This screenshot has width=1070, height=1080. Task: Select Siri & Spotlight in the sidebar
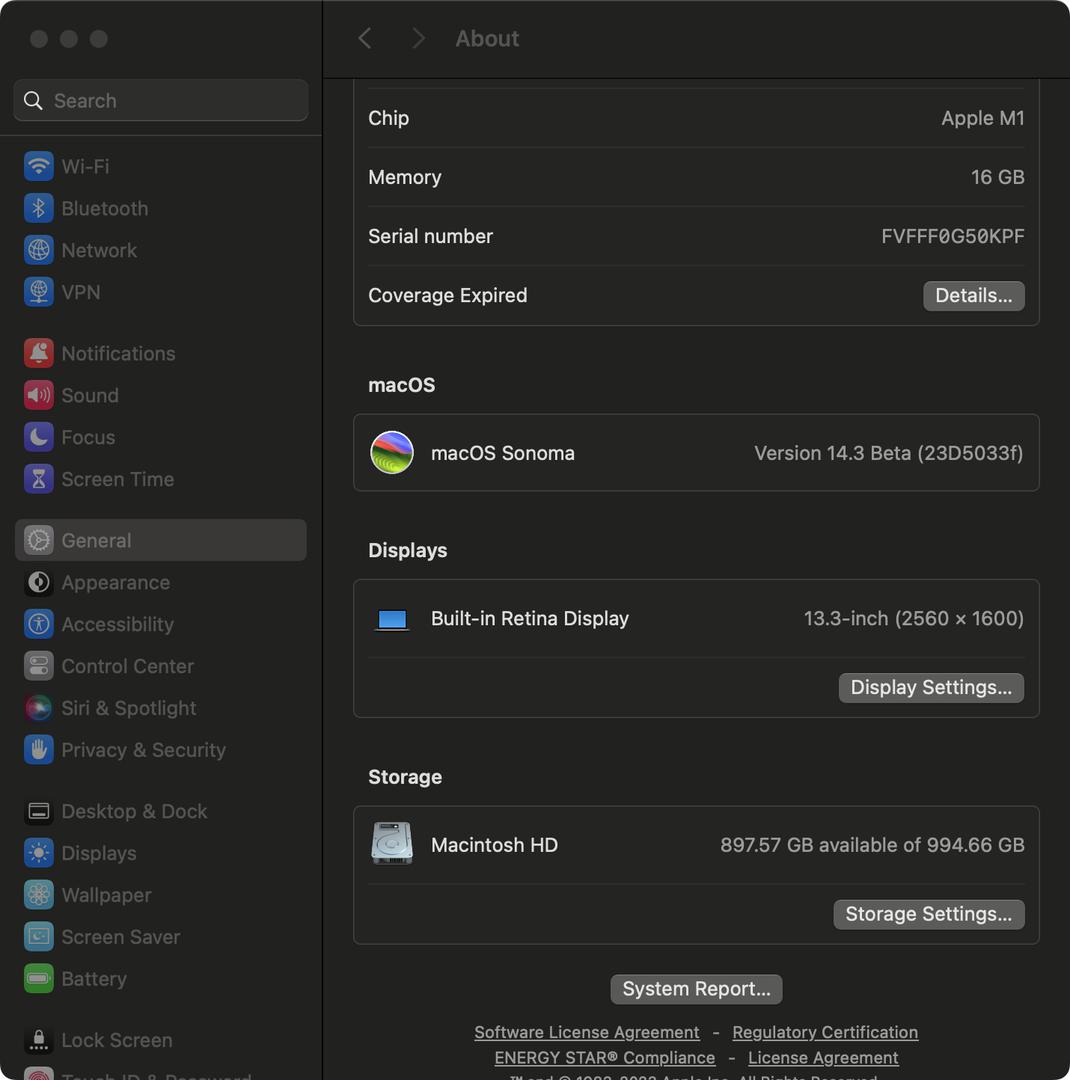point(161,708)
